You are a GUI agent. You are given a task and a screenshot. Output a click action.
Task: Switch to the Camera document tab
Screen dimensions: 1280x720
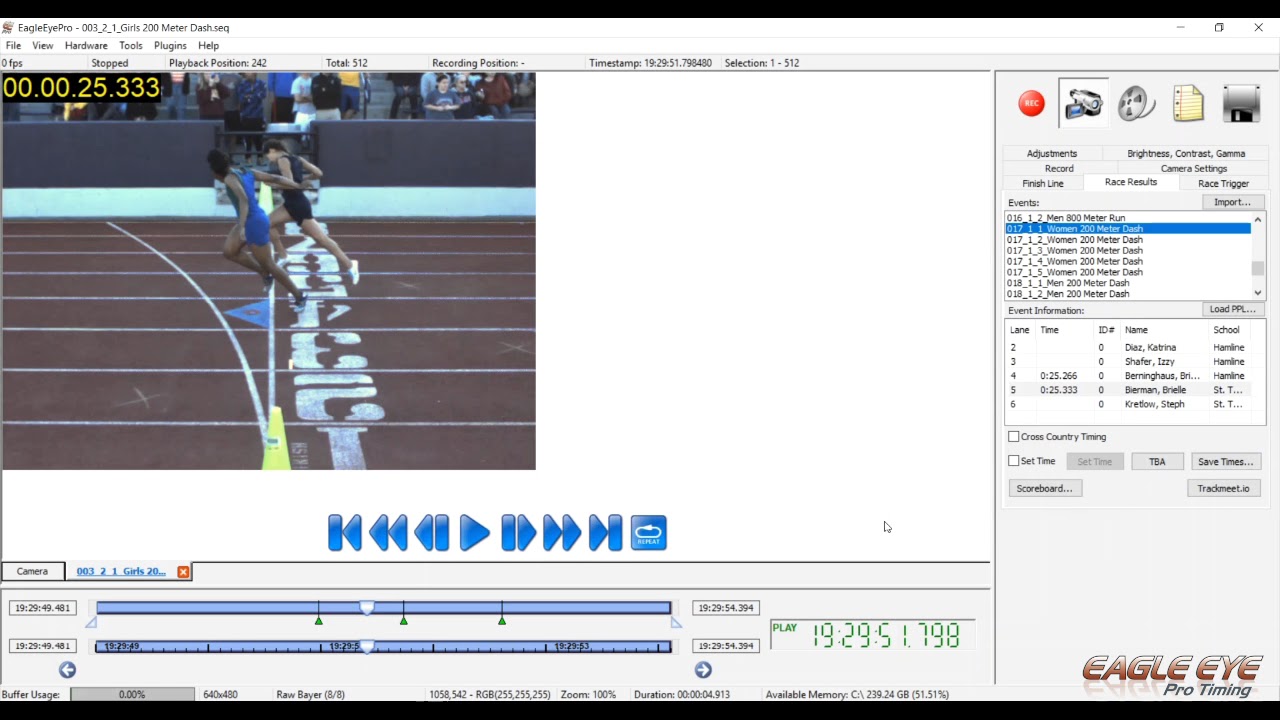(32, 572)
